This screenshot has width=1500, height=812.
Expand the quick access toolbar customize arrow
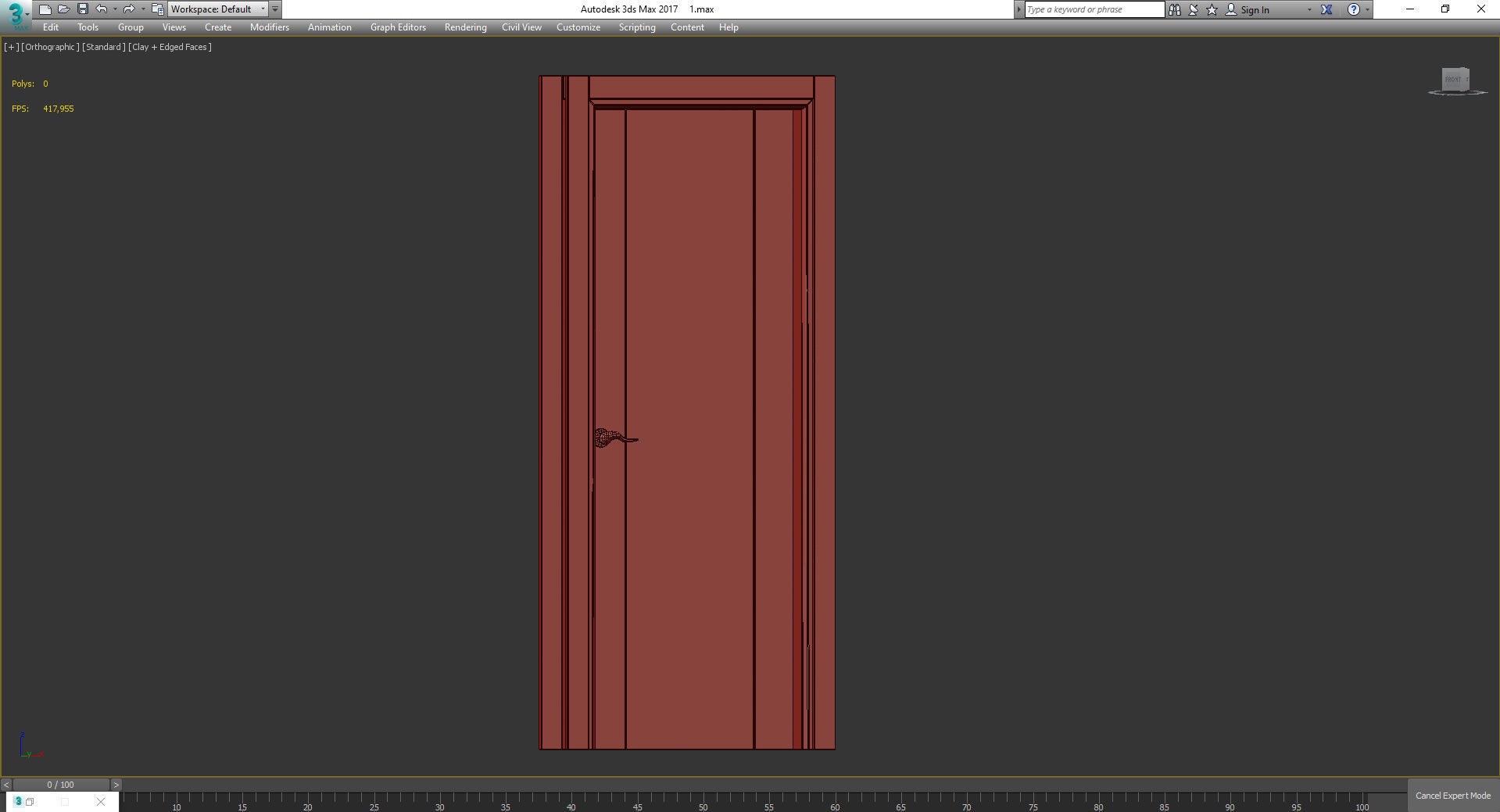click(x=275, y=9)
